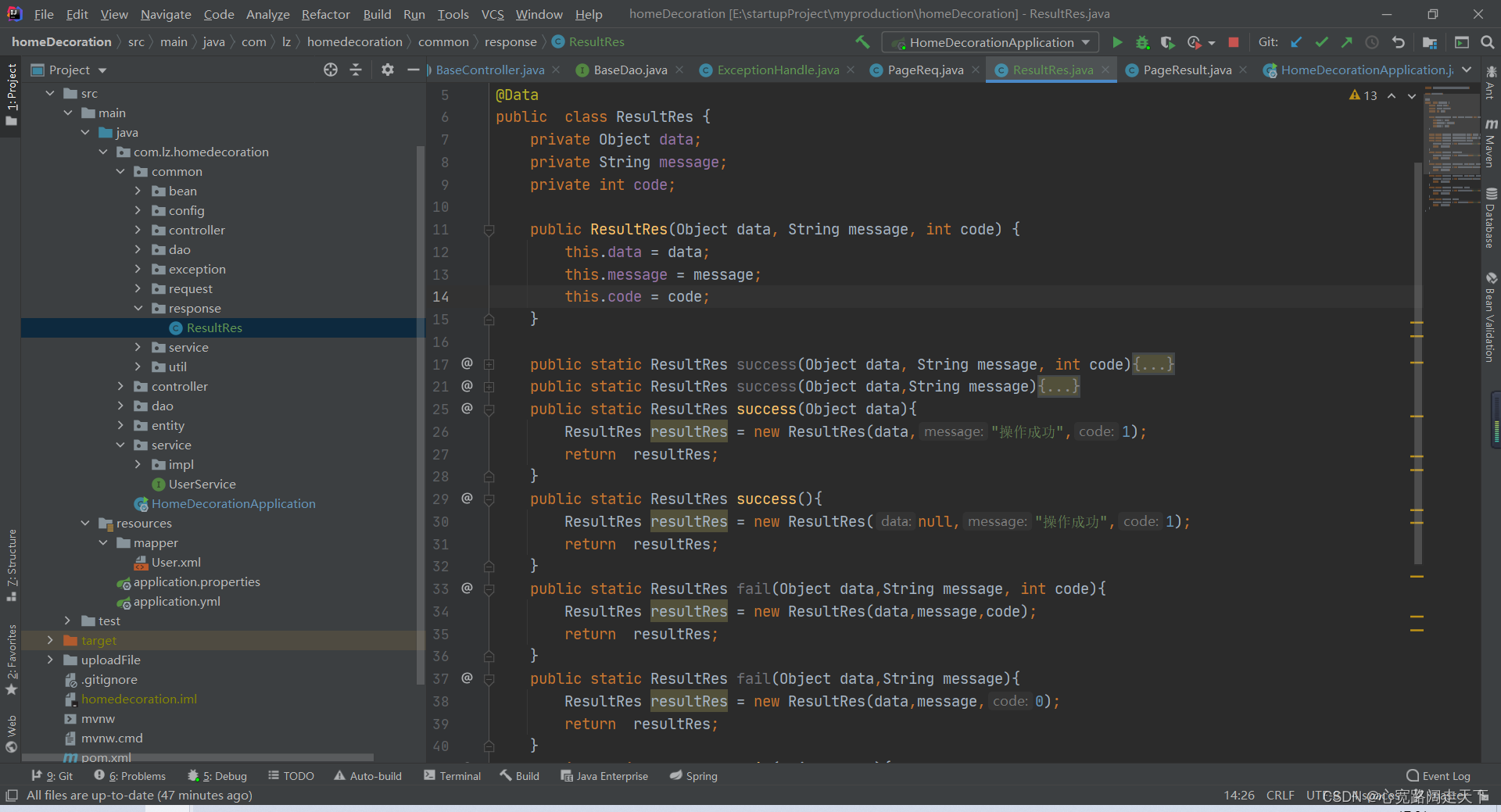Screen dimensions: 1501x812
Task: Open the Problems tool window
Action: [x=130, y=776]
